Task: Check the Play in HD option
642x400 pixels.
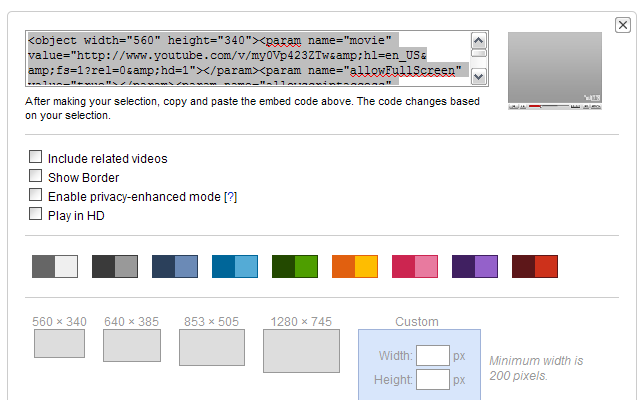Action: 36,214
